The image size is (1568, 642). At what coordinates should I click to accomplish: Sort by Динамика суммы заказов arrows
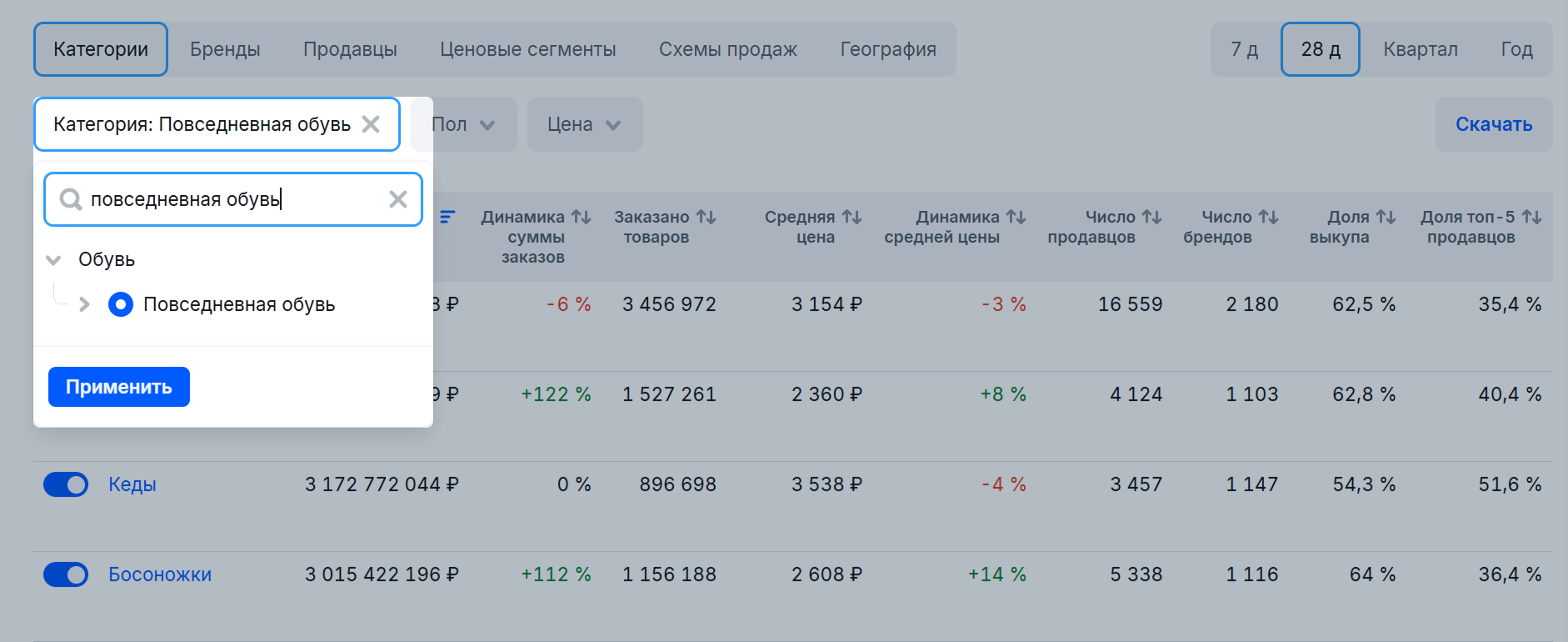click(x=582, y=217)
